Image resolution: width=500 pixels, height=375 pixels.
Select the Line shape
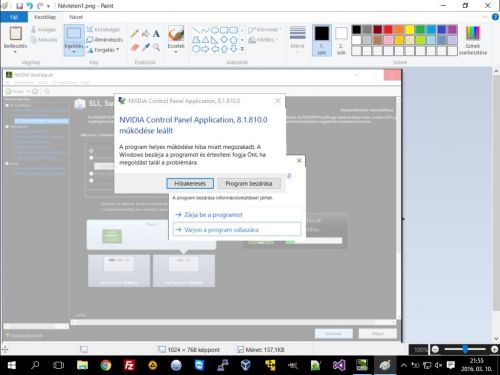click(196, 30)
